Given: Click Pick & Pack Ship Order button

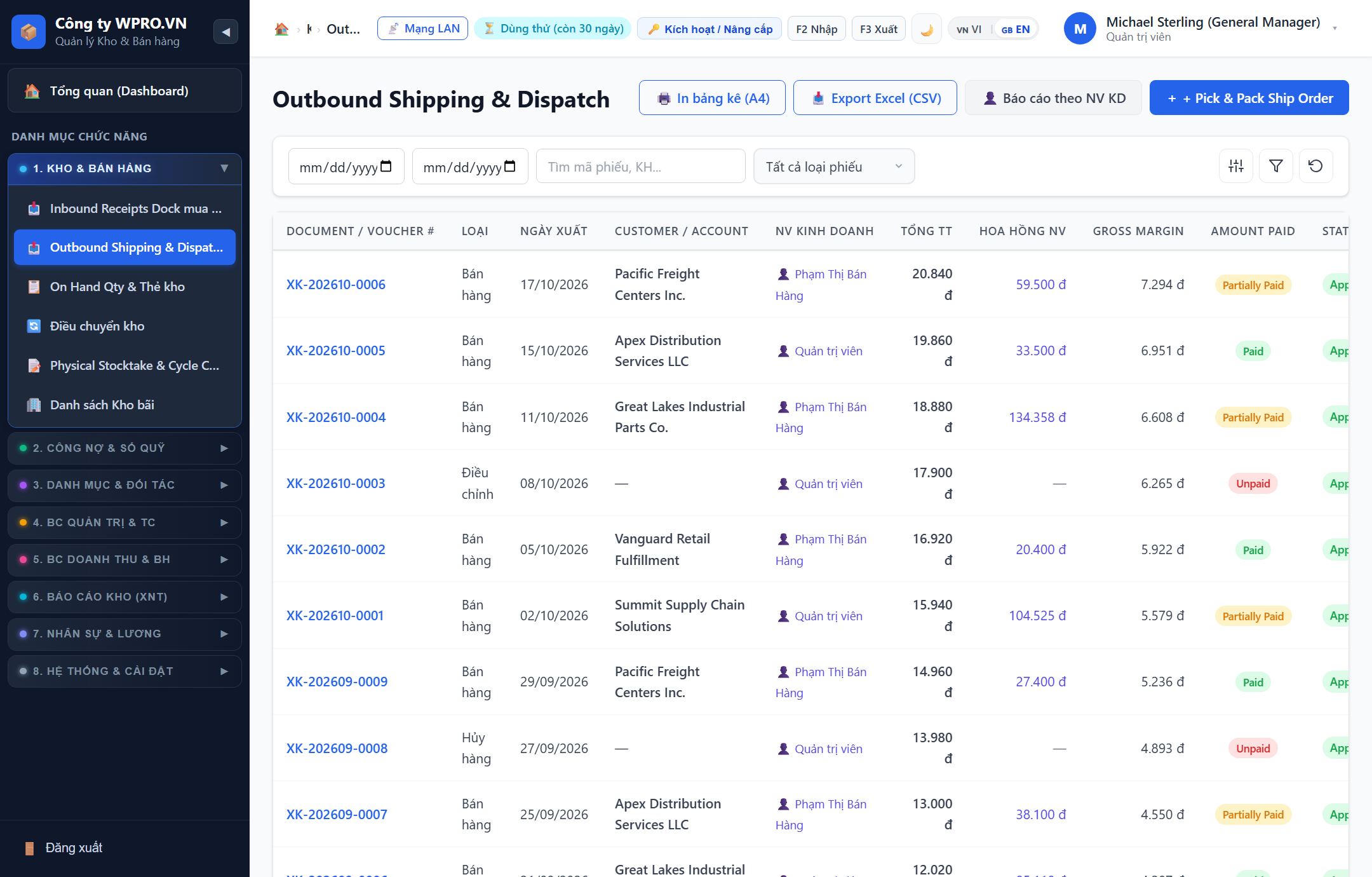Looking at the screenshot, I should (1249, 98).
